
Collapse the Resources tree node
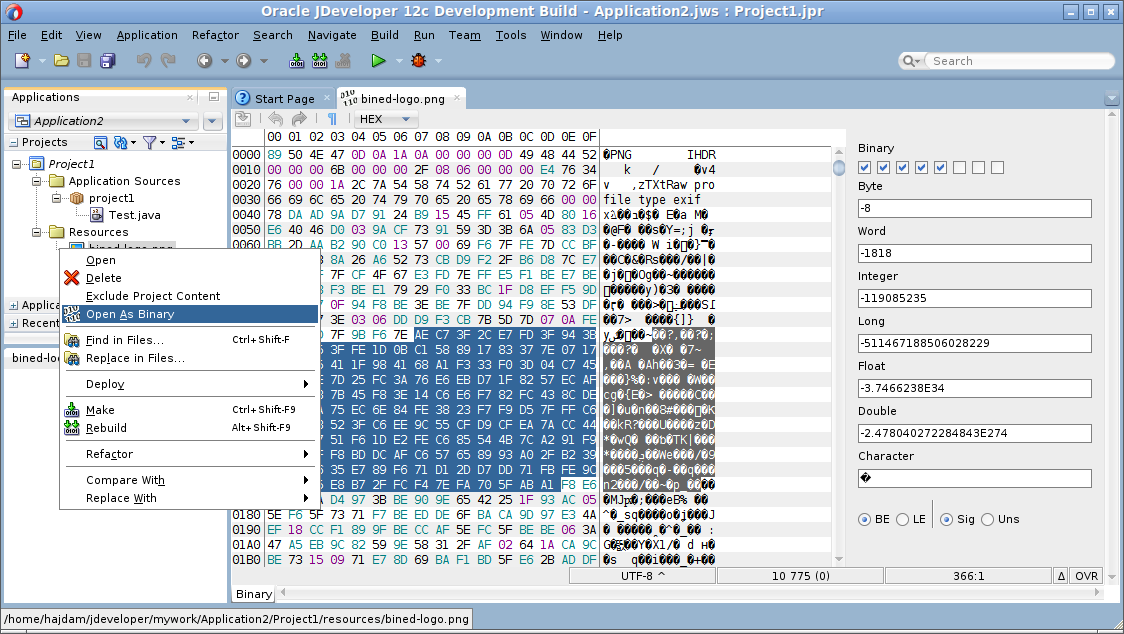[37, 232]
